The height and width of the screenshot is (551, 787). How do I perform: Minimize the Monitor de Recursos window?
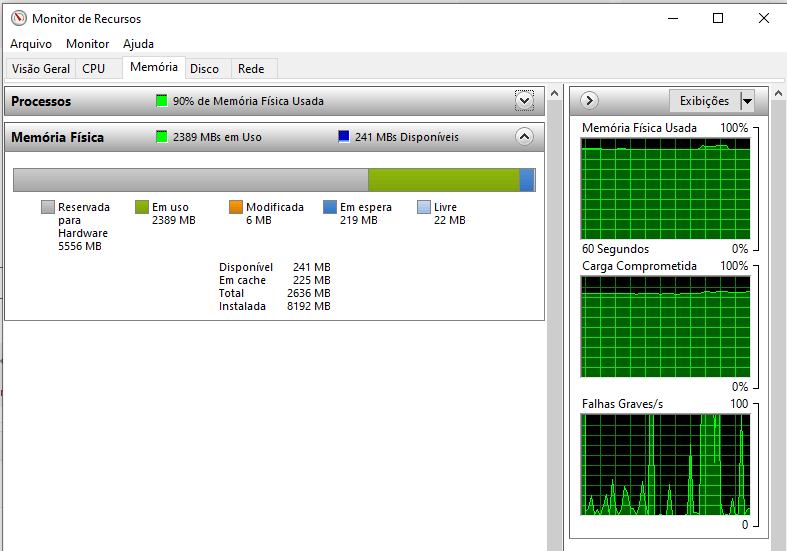pos(673,19)
